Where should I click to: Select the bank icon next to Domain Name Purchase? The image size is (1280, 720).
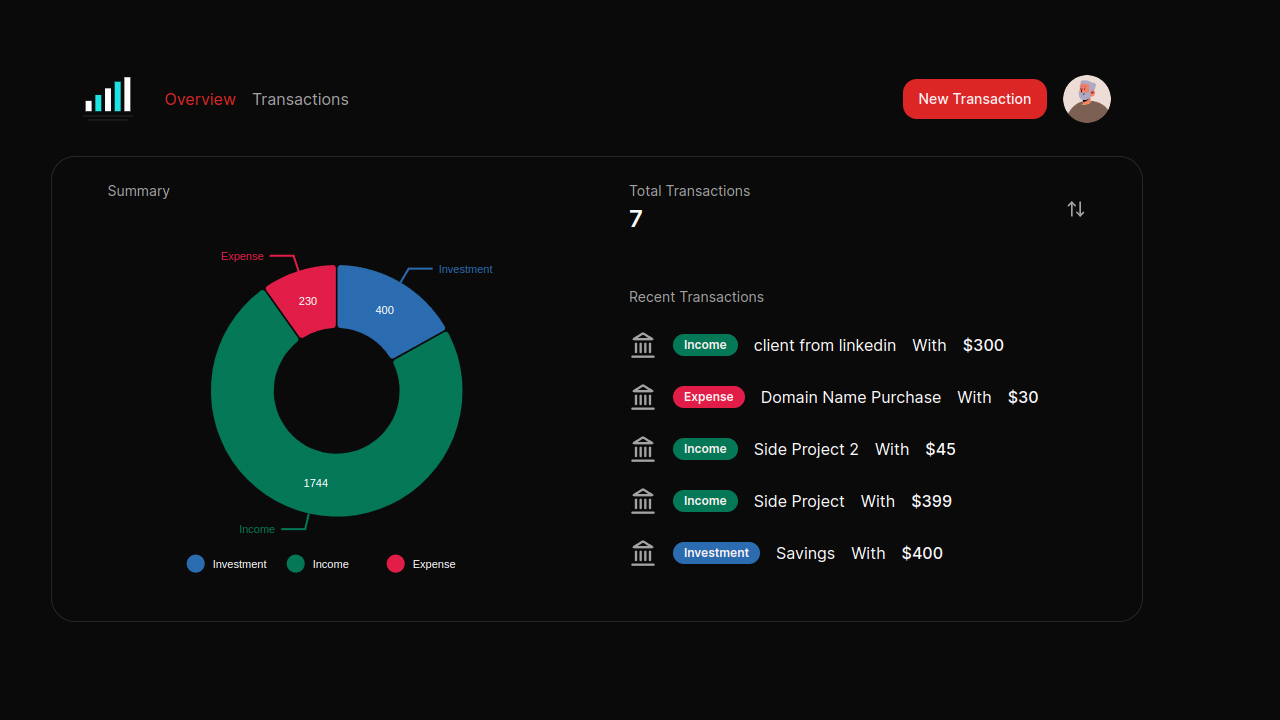click(x=642, y=397)
